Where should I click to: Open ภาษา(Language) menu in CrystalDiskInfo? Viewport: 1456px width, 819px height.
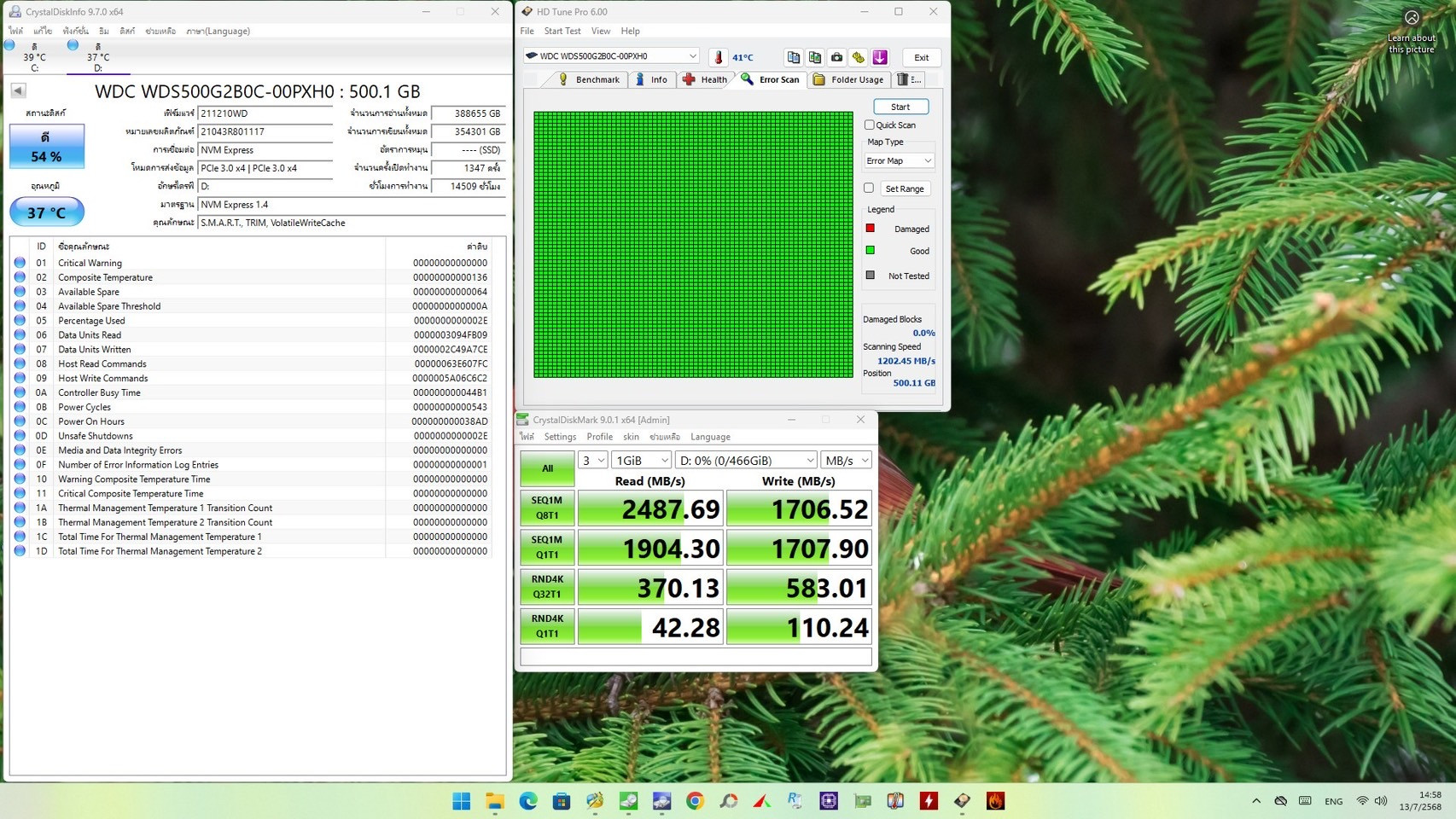218,31
